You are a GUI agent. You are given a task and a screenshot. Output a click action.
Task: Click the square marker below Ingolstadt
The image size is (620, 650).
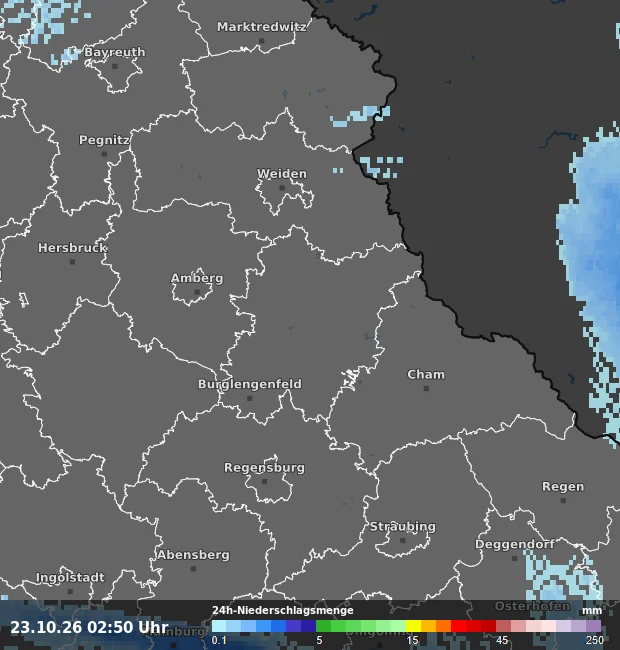tap(70, 591)
